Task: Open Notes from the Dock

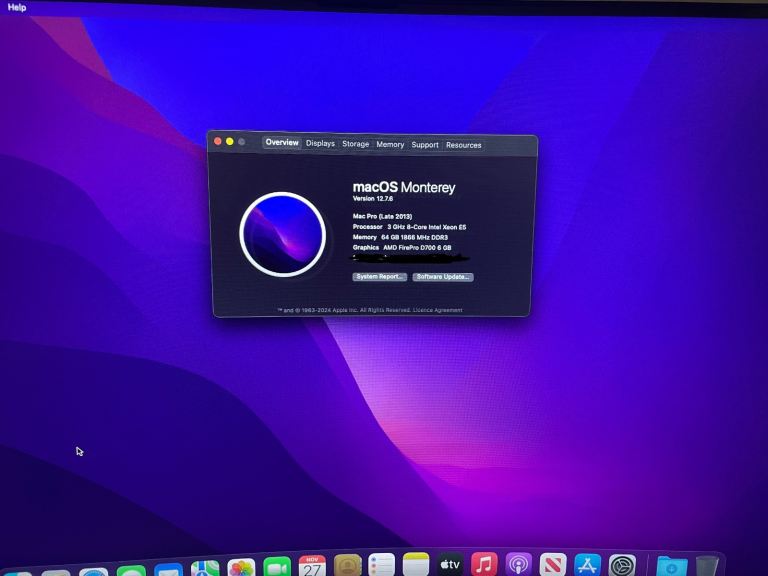Action: point(416,564)
